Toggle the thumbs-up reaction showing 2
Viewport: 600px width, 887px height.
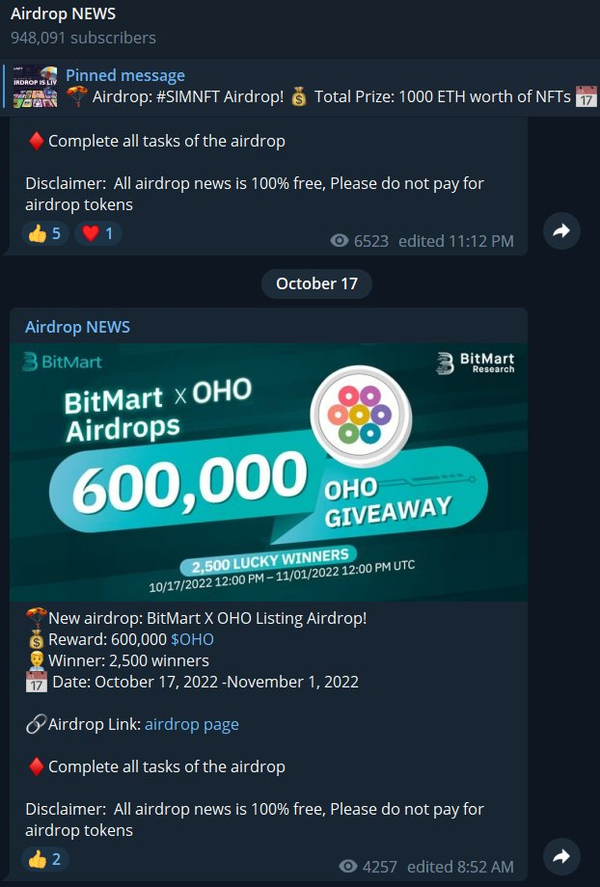pyautogui.click(x=45, y=859)
